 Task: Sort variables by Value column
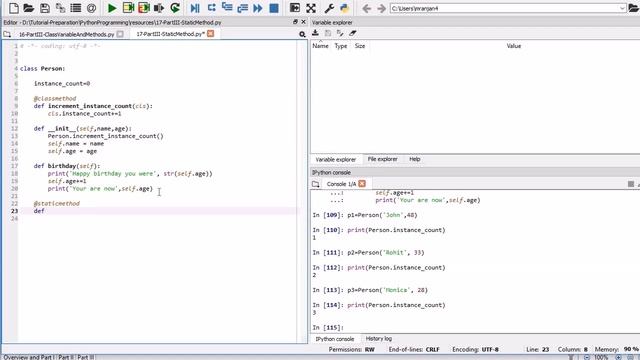pos(514,46)
